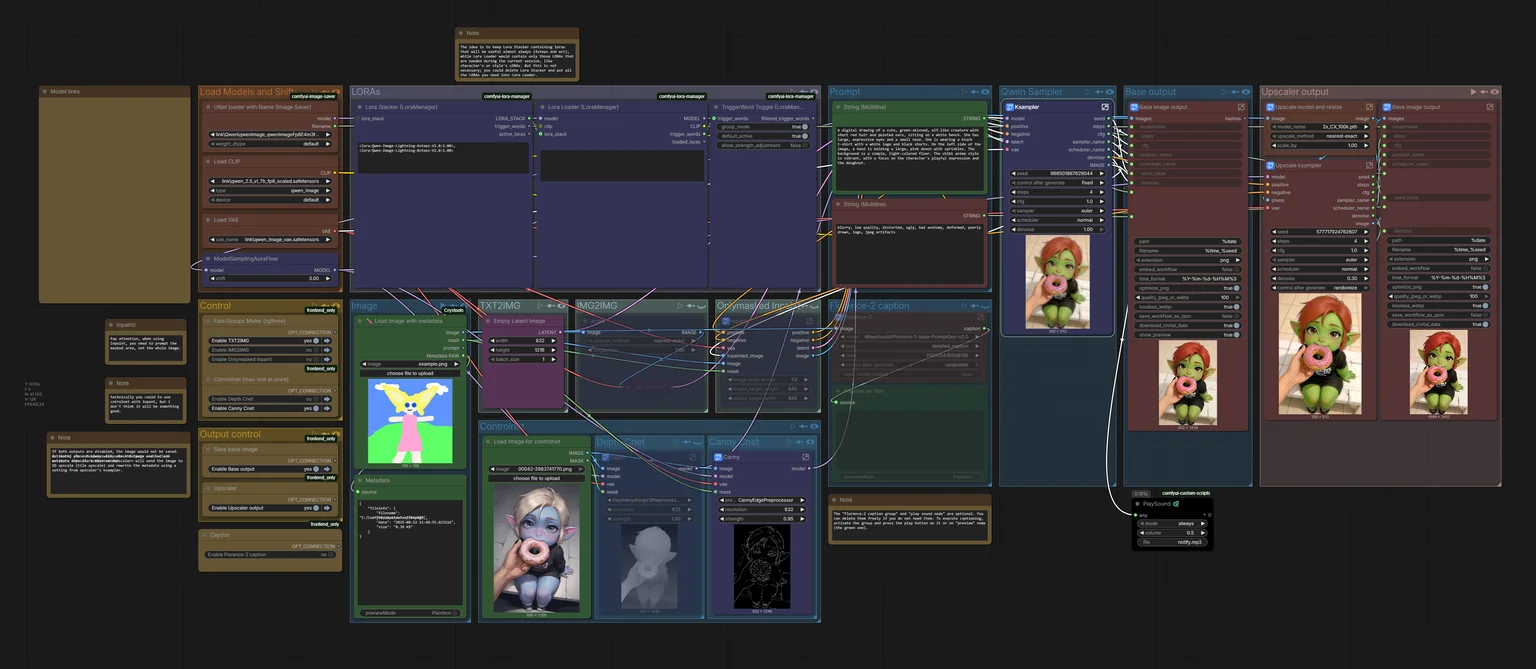Open model_name 2x_CX_100k.pth dropdown
Viewport: 1536px width, 669px height.
coord(1320,127)
